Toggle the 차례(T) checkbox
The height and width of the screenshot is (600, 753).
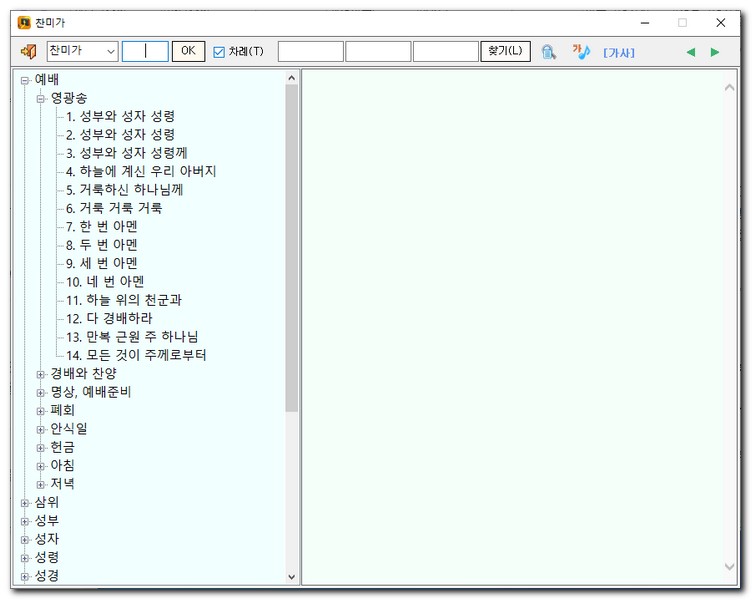click(x=219, y=52)
